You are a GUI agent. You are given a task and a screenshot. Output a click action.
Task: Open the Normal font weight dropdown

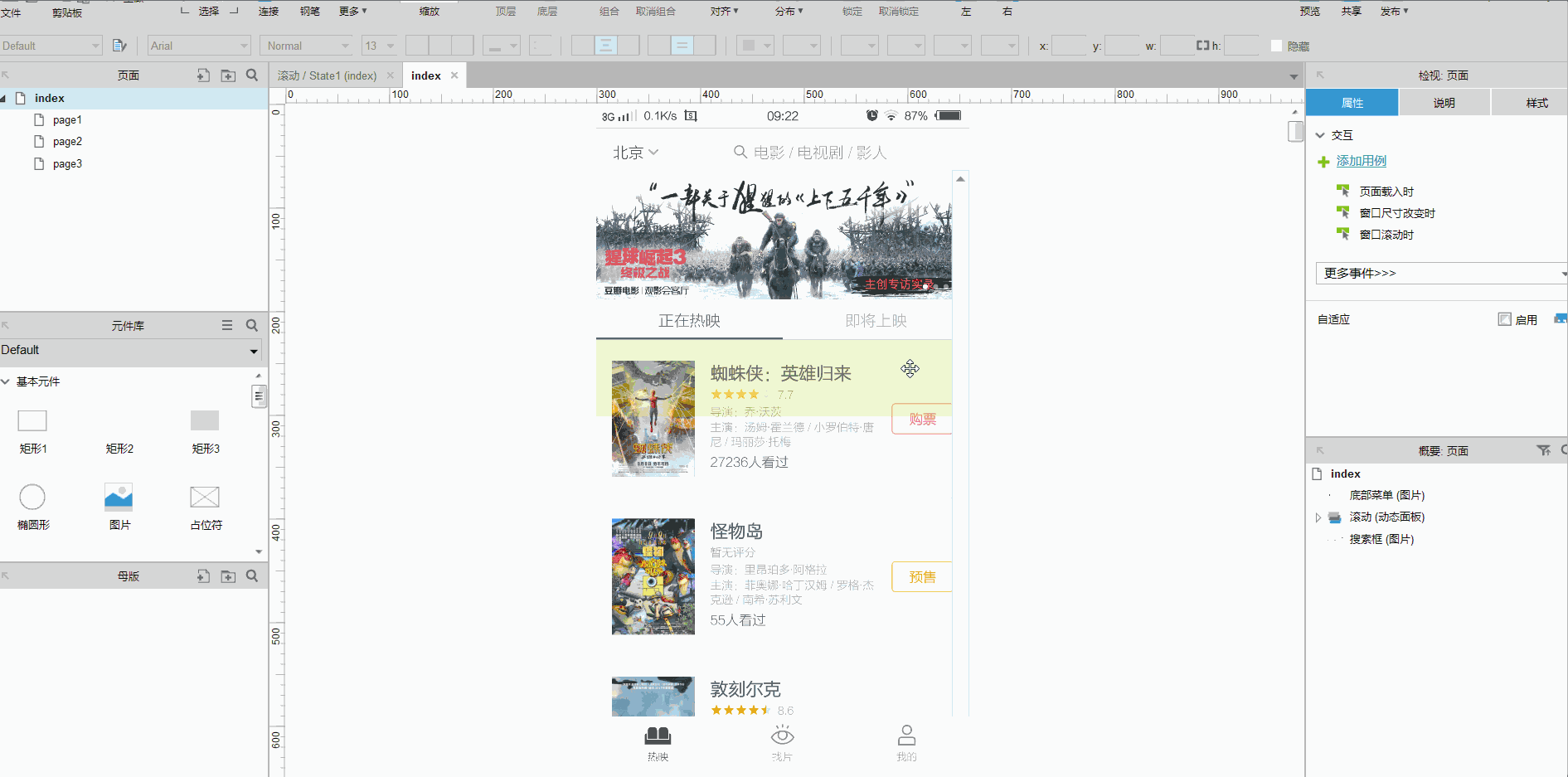pyautogui.click(x=308, y=46)
